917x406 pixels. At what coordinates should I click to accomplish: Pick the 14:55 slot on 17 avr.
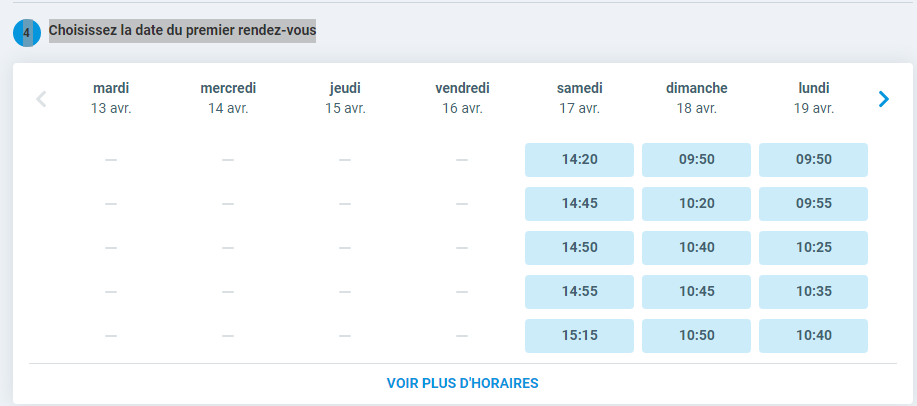579,291
